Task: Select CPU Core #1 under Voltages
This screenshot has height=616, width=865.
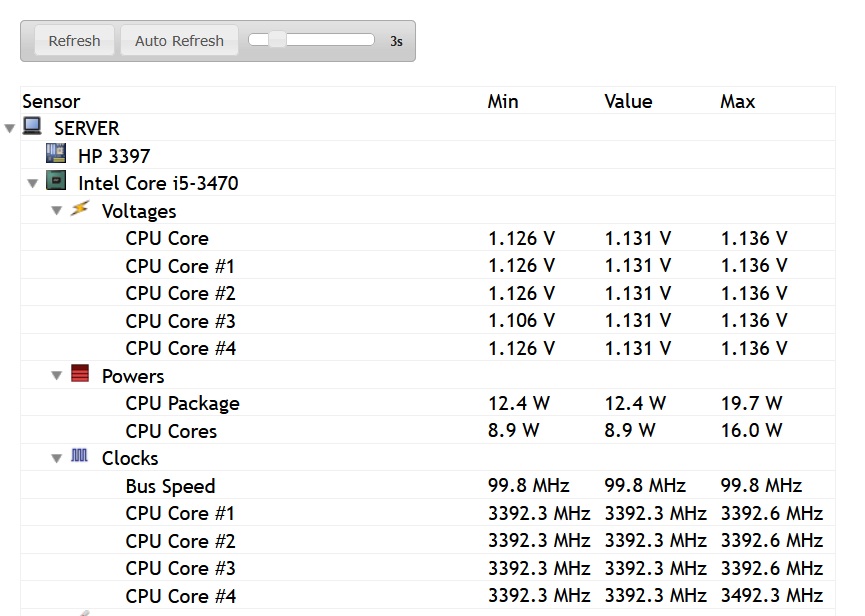Action: click(428, 265)
